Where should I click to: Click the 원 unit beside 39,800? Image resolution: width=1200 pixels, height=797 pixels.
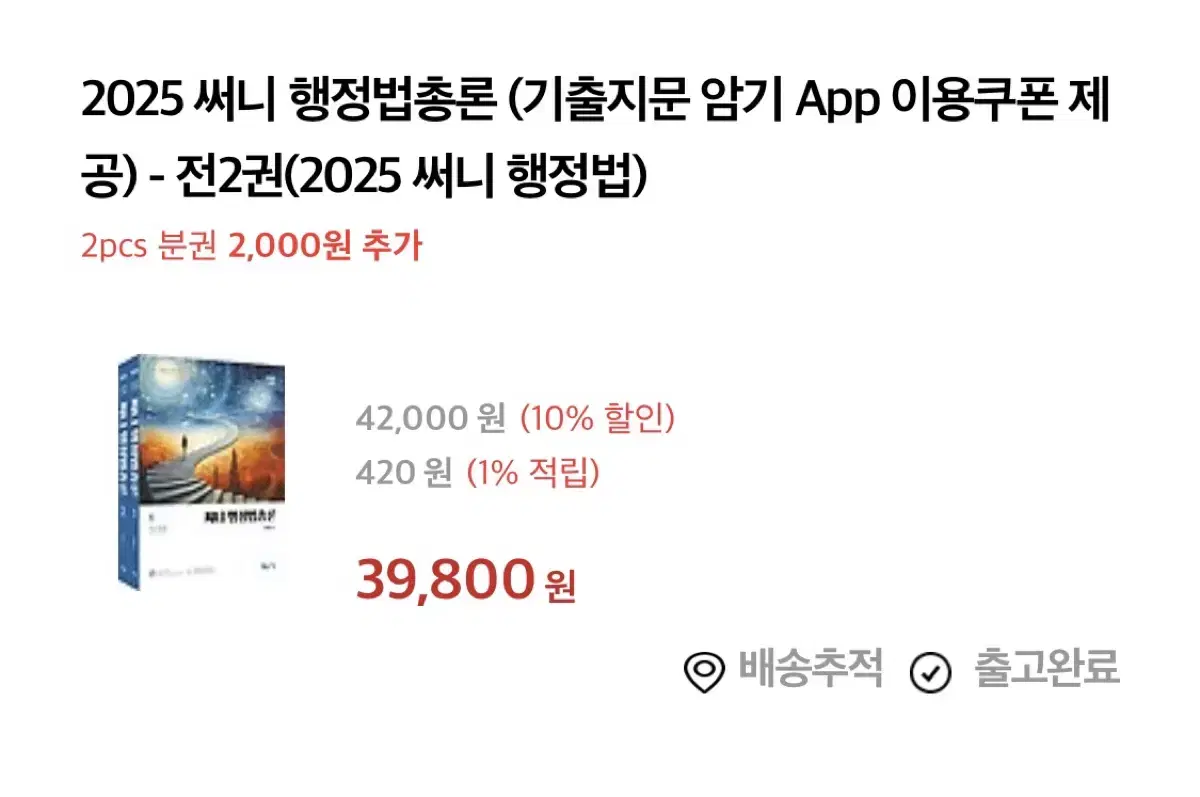[x=560, y=585]
